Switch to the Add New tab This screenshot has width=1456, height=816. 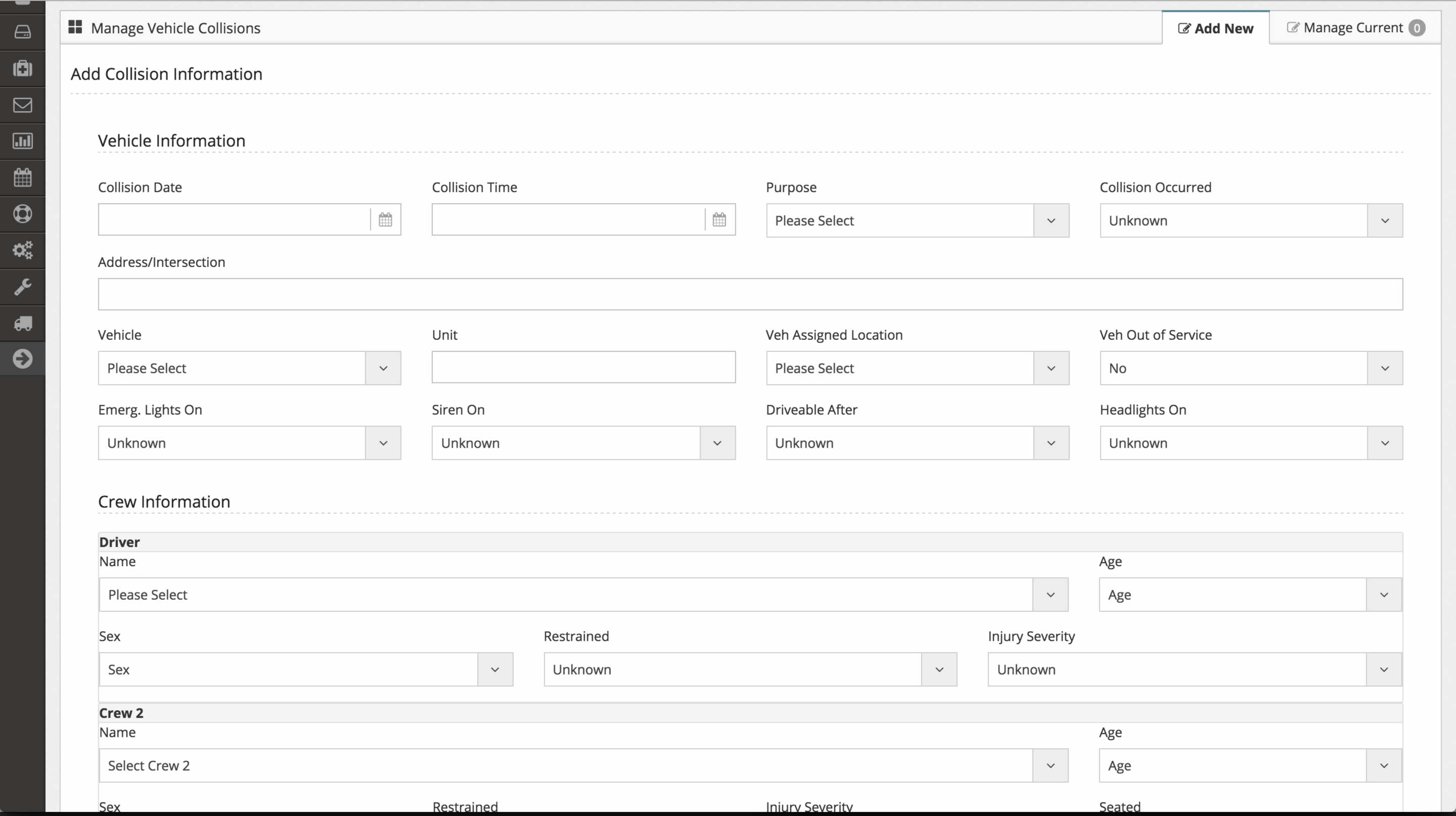tap(1215, 28)
